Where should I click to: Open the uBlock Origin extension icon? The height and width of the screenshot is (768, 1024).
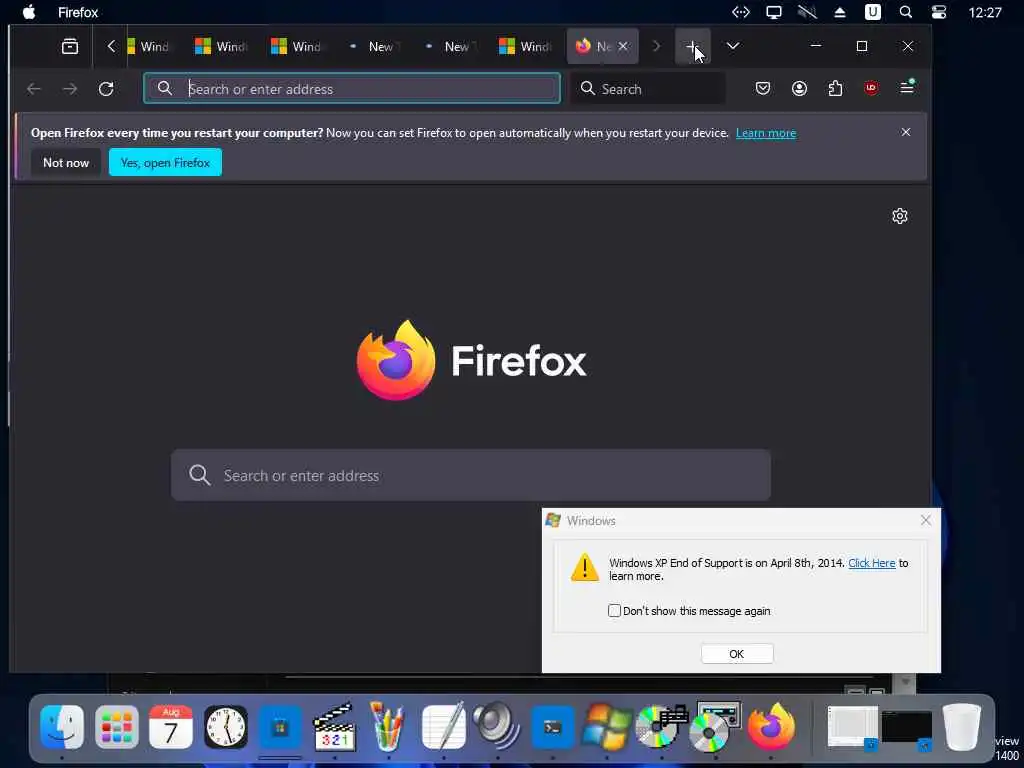871,88
